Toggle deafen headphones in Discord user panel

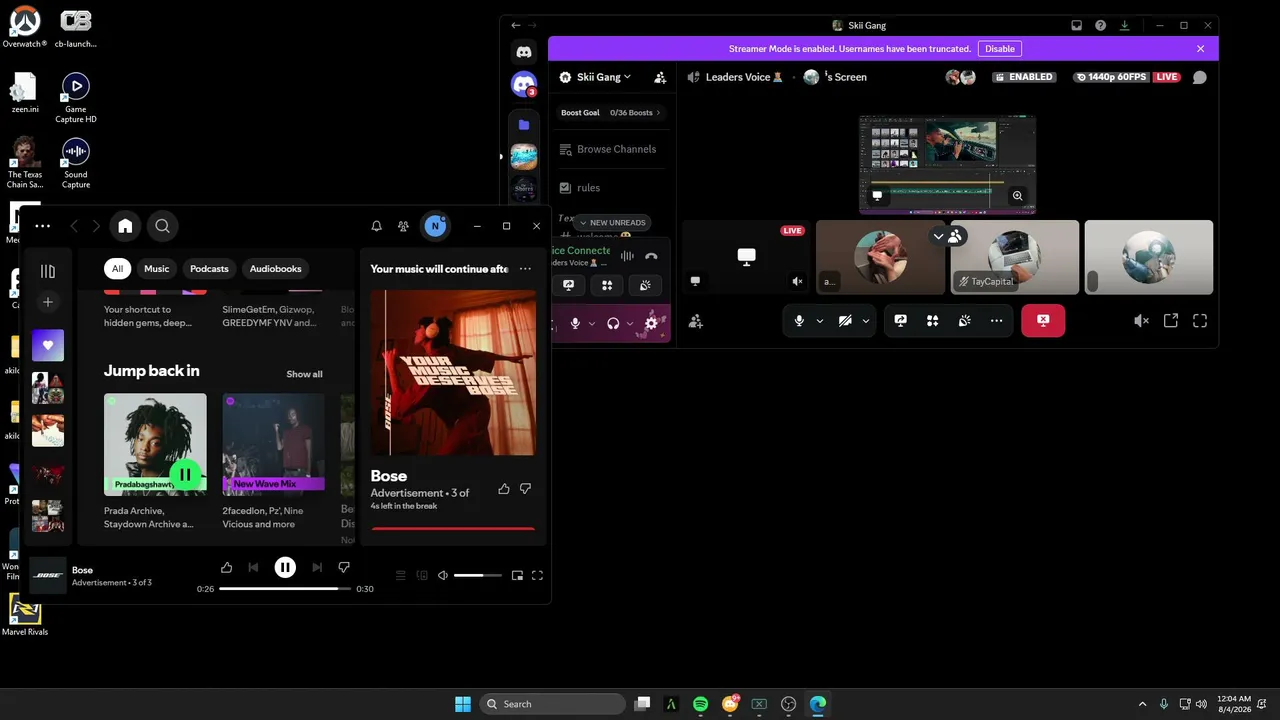pos(613,323)
